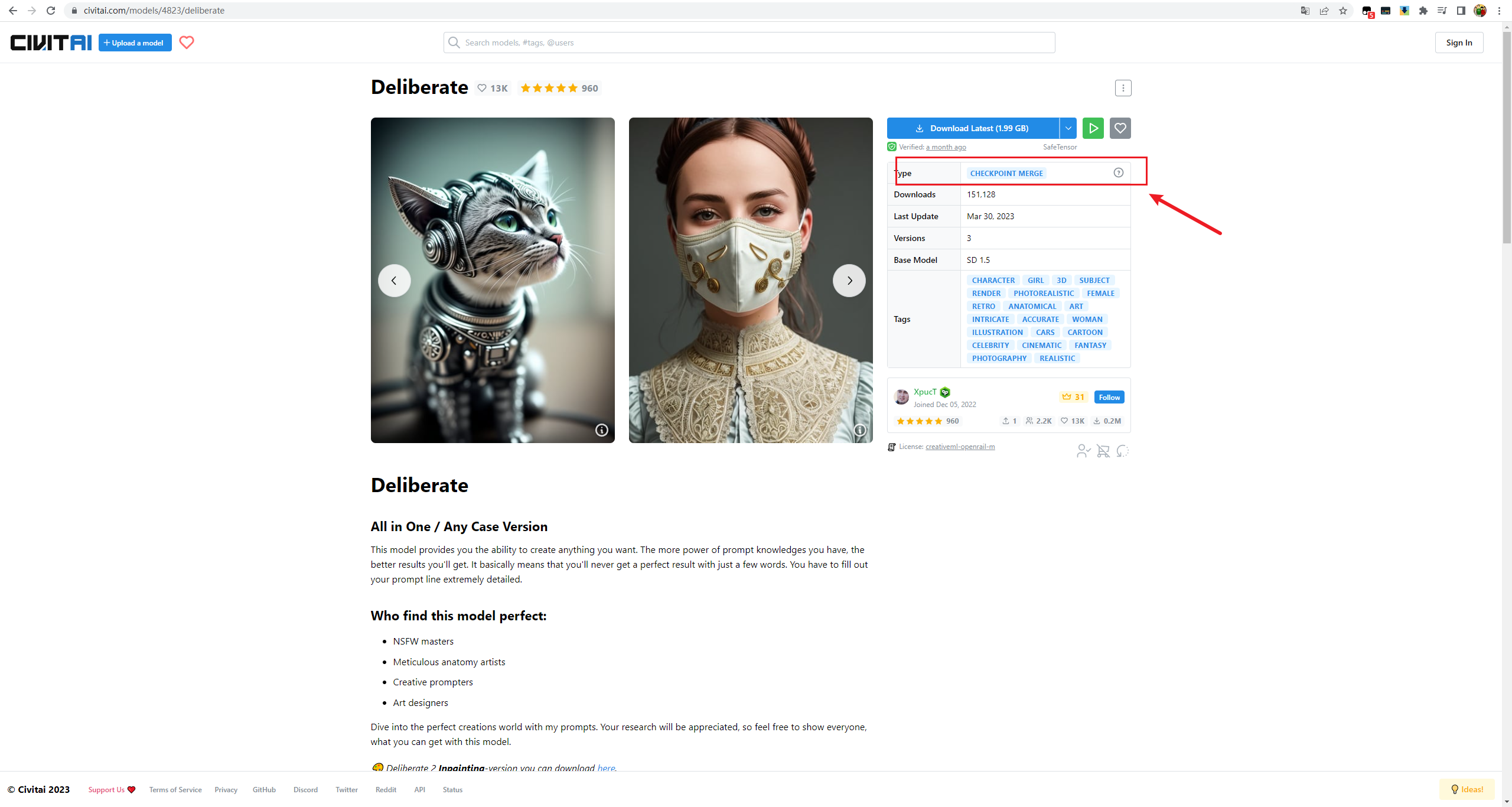This screenshot has width=1512, height=807.
Task: Click the browser bookmark star icon
Action: click(1343, 11)
